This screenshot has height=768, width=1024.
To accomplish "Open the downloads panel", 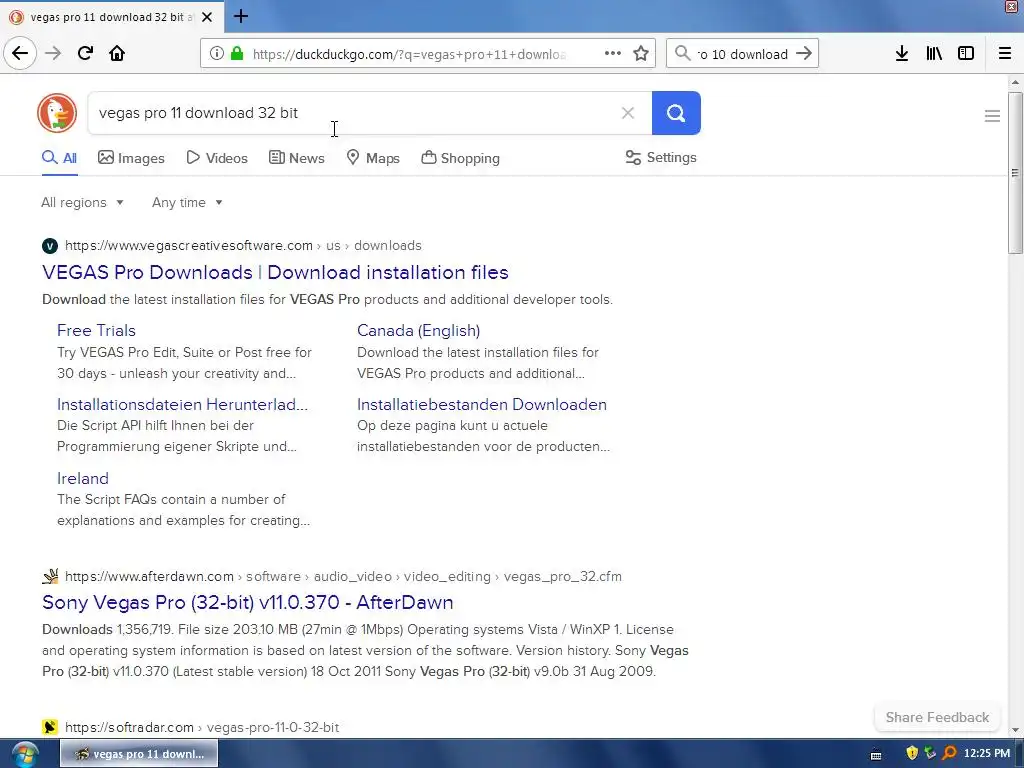I will 902,54.
